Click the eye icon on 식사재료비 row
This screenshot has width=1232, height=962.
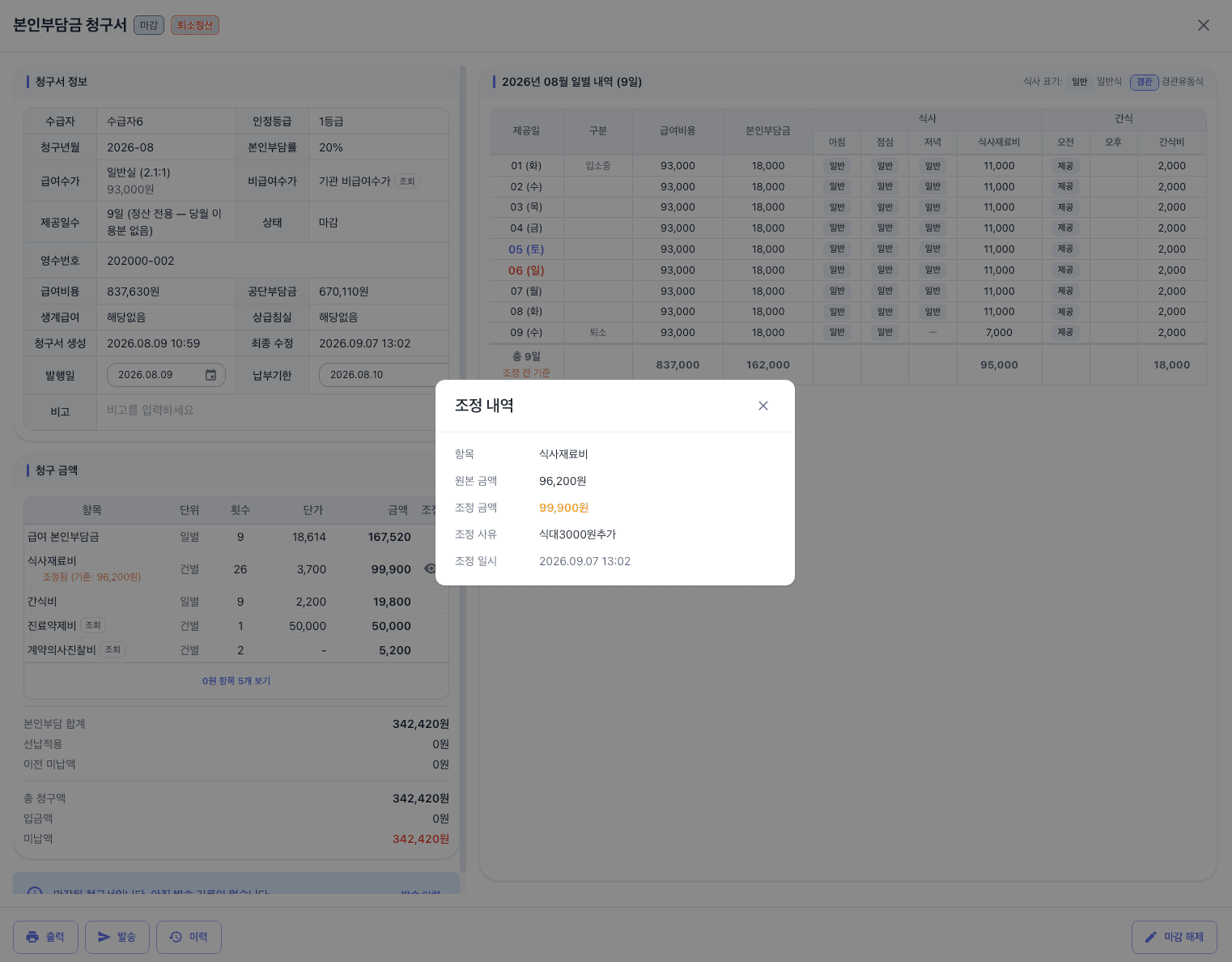(x=430, y=568)
